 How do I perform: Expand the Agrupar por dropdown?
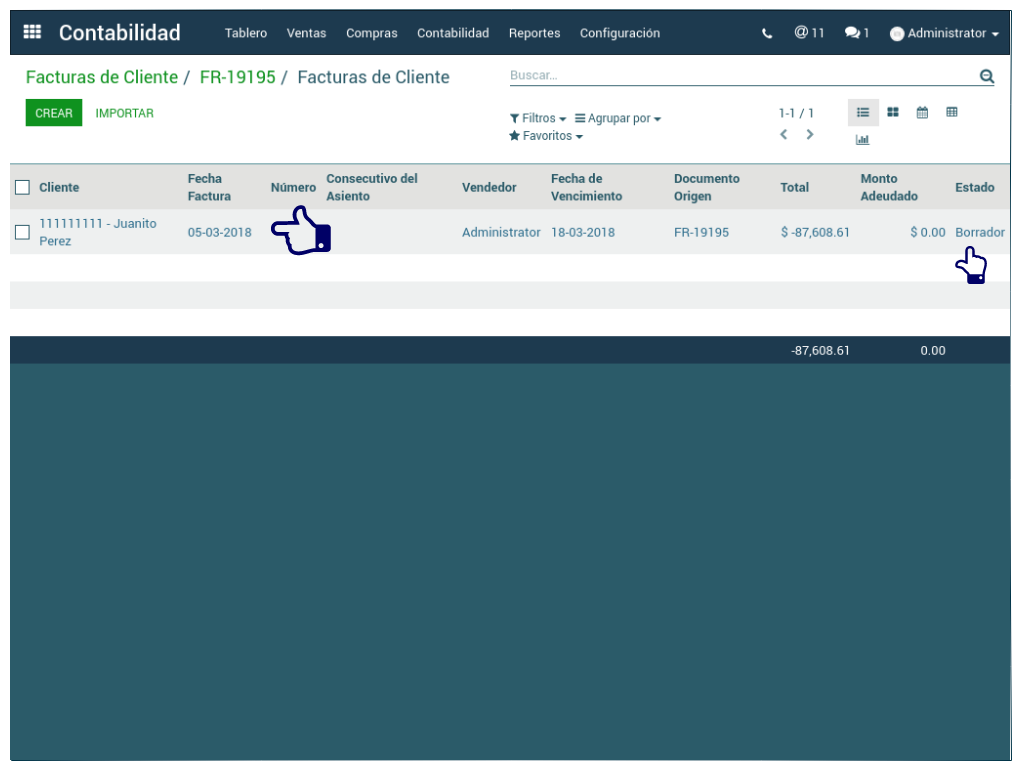pyautogui.click(x=618, y=118)
